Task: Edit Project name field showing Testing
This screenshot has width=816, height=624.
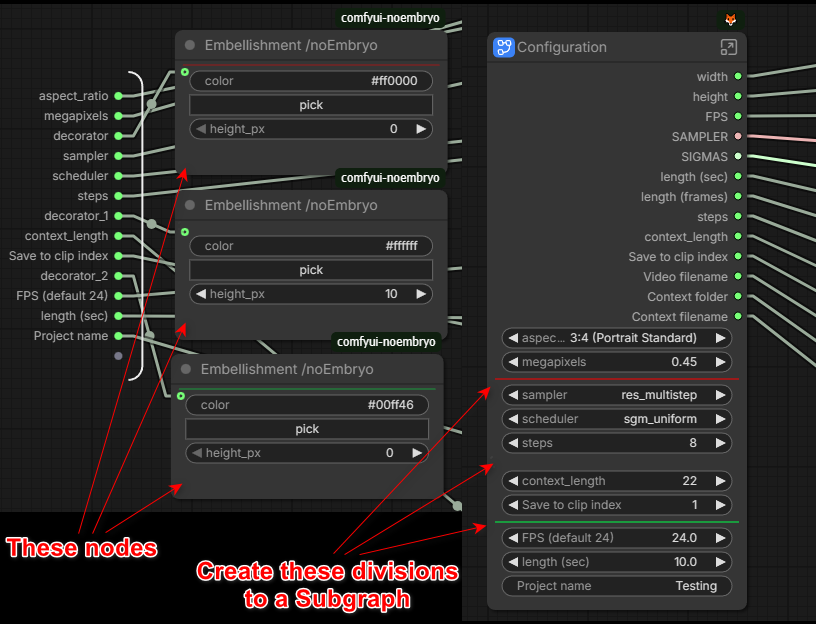Action: tap(617, 586)
